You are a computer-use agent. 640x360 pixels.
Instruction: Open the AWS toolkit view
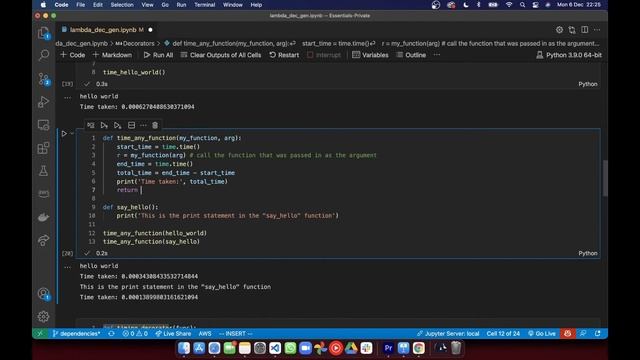tap(43, 193)
